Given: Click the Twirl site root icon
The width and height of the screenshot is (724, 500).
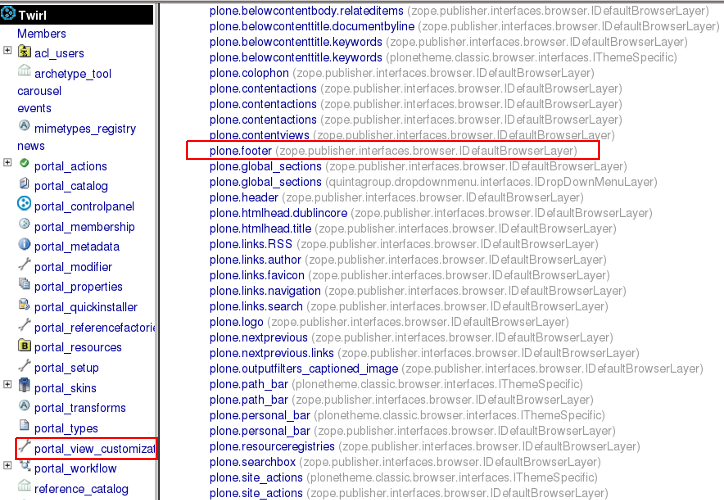Looking at the screenshot, I should coord(8,14).
